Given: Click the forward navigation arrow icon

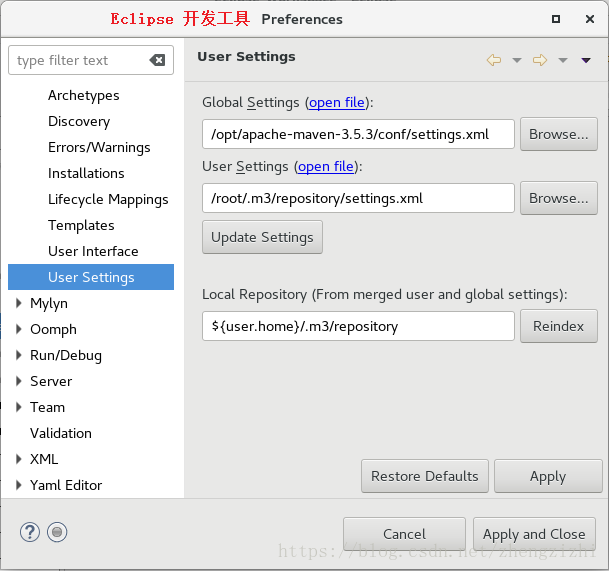Looking at the screenshot, I should [x=540, y=60].
